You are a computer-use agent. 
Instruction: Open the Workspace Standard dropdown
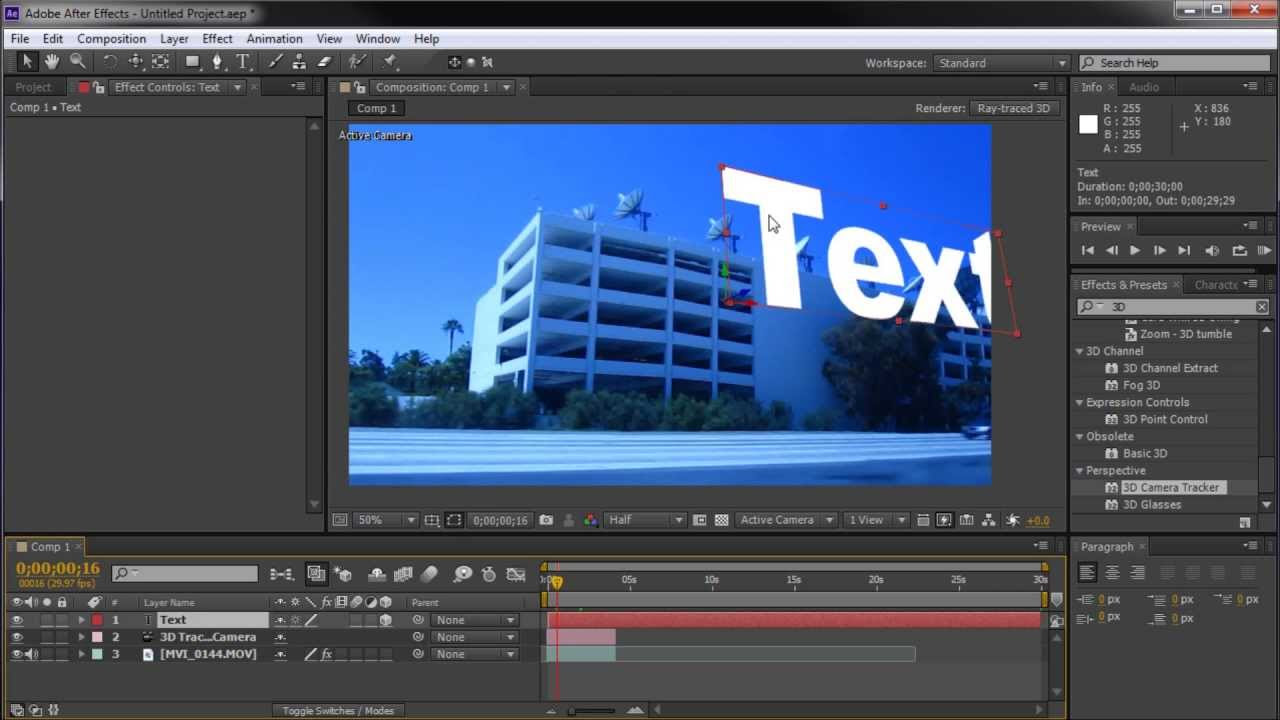tap(1001, 63)
